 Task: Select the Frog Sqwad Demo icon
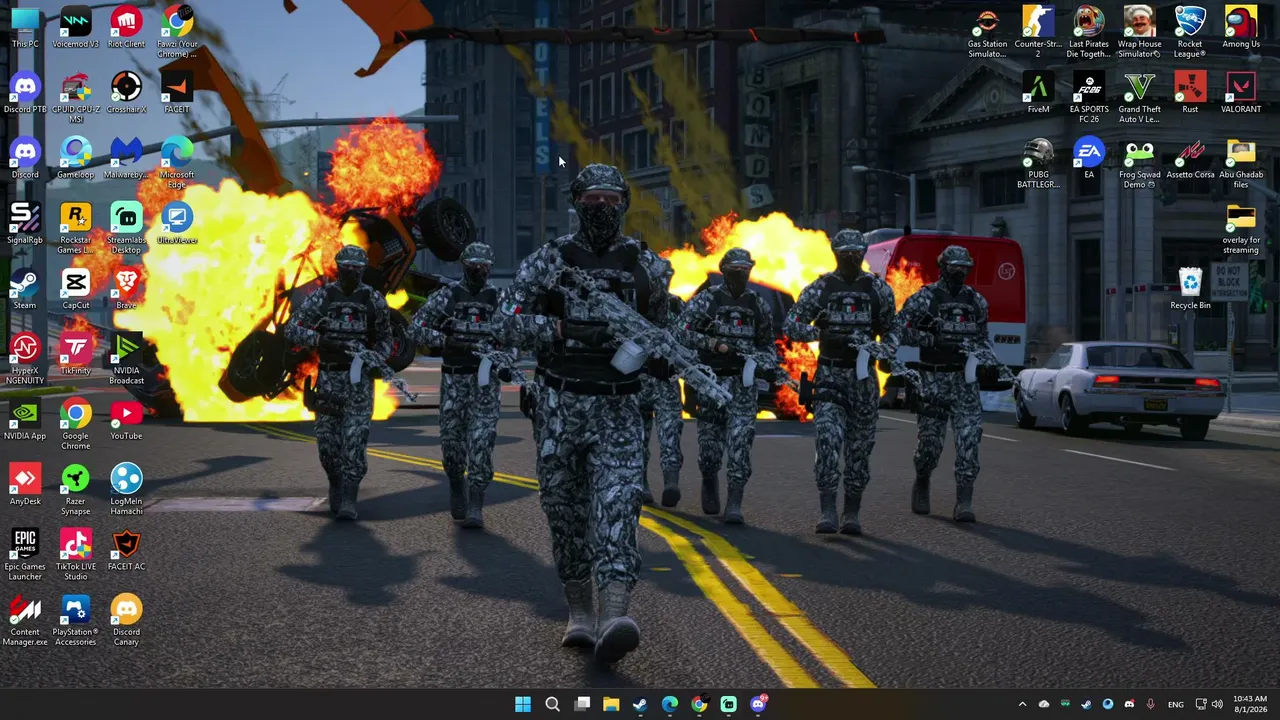click(1139, 163)
